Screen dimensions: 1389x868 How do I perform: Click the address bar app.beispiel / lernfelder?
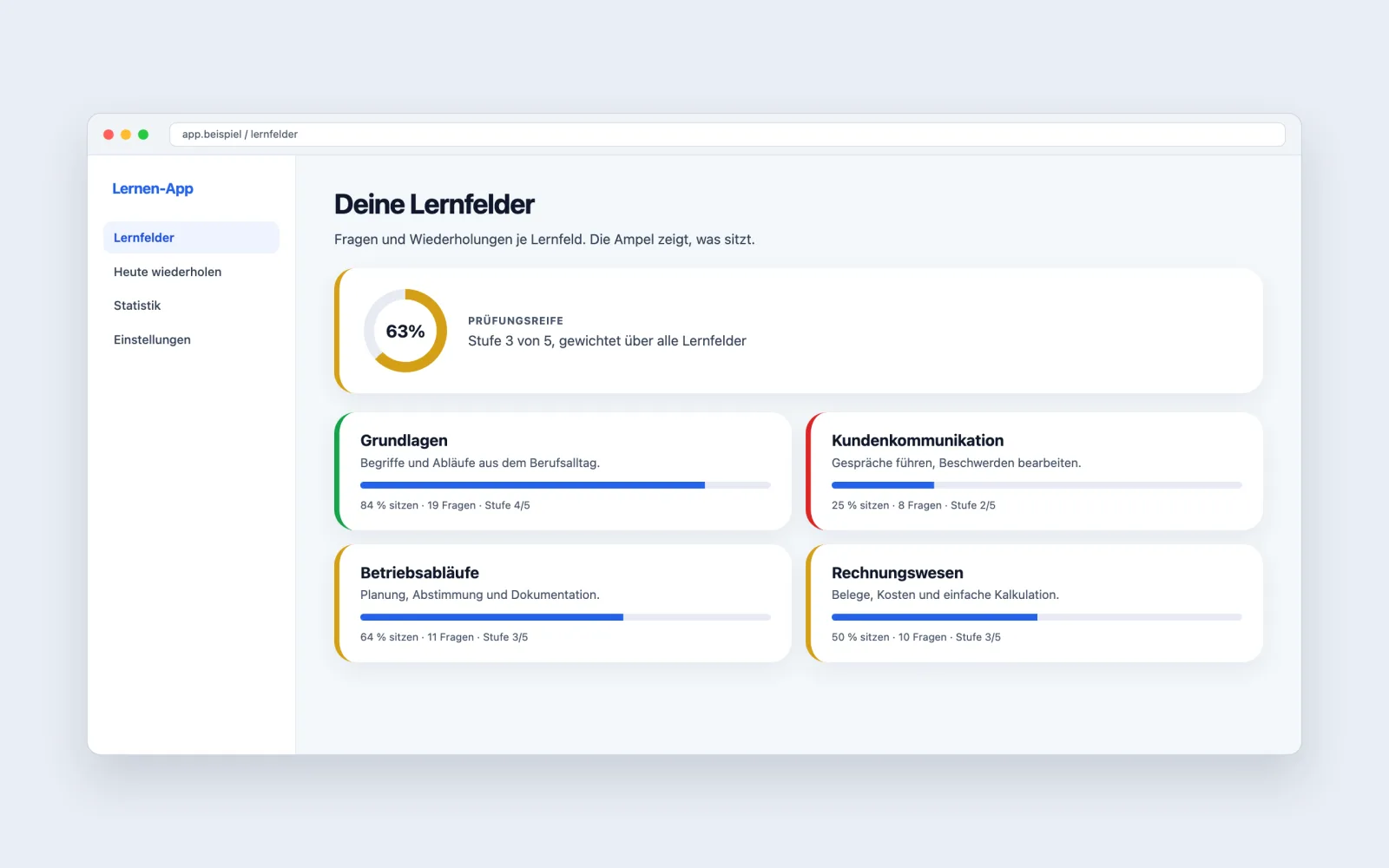click(727, 135)
